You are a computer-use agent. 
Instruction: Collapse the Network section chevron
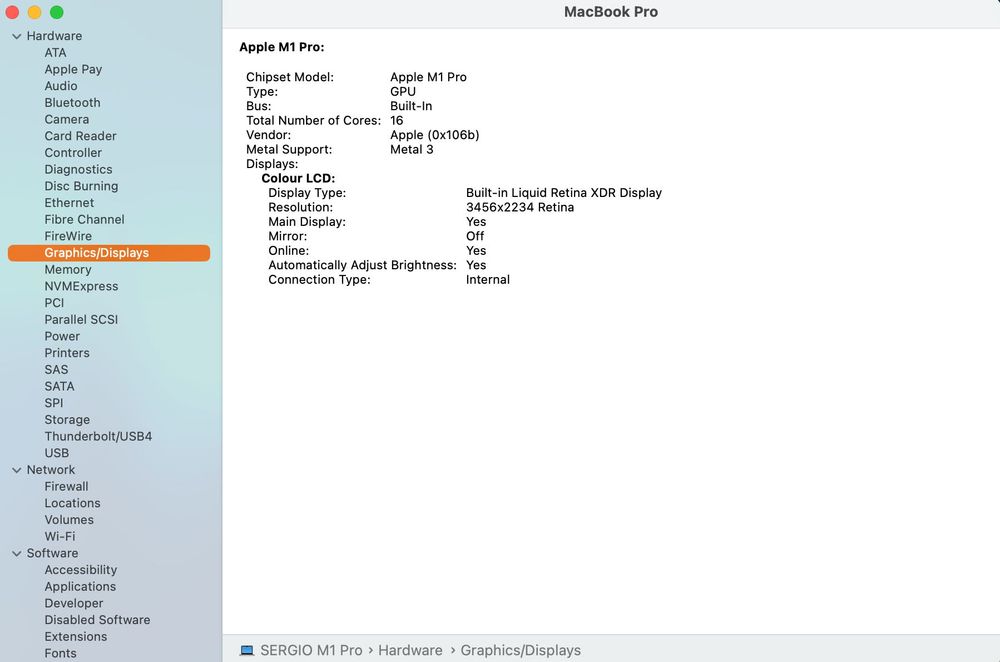tap(17, 470)
